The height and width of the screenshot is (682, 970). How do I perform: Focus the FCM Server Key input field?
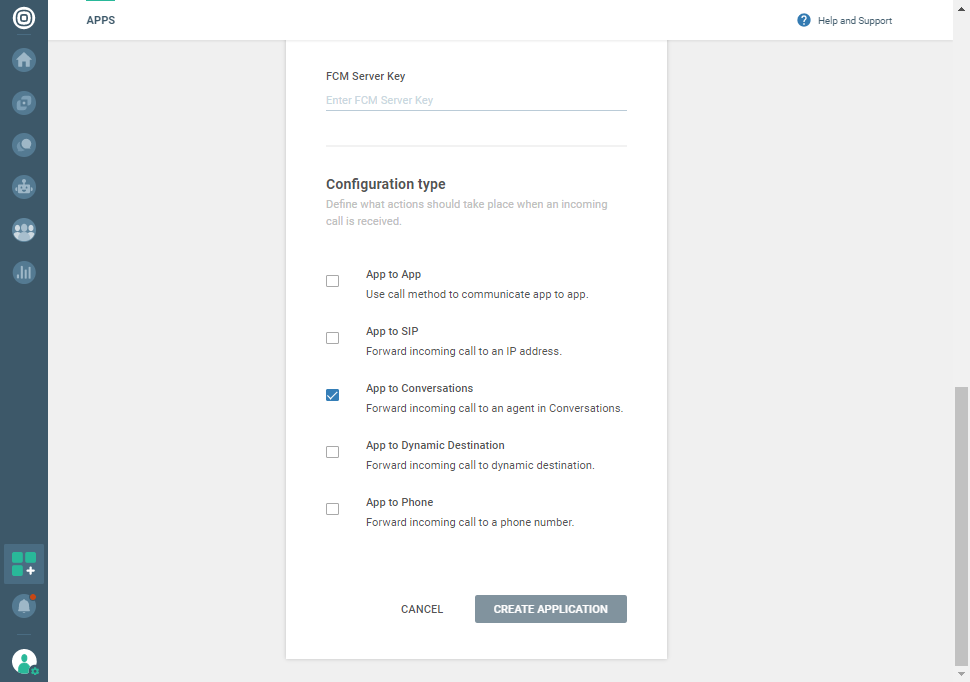[476, 100]
